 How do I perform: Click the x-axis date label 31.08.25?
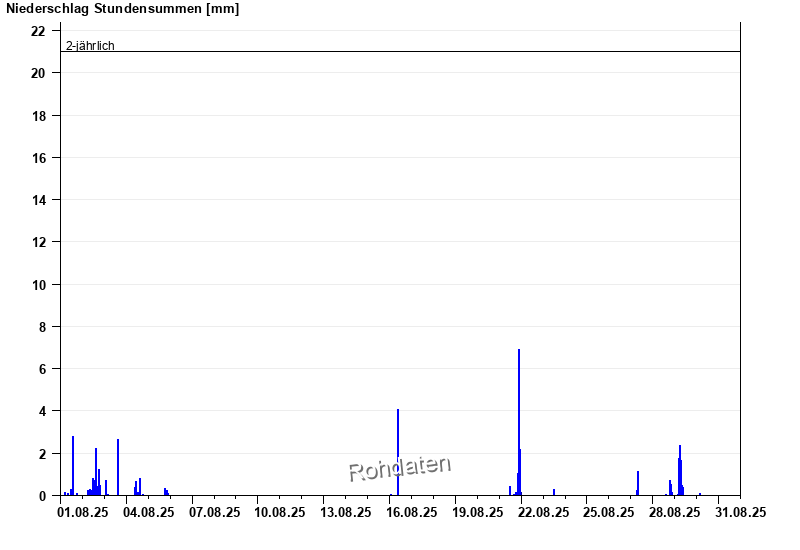[x=741, y=512]
